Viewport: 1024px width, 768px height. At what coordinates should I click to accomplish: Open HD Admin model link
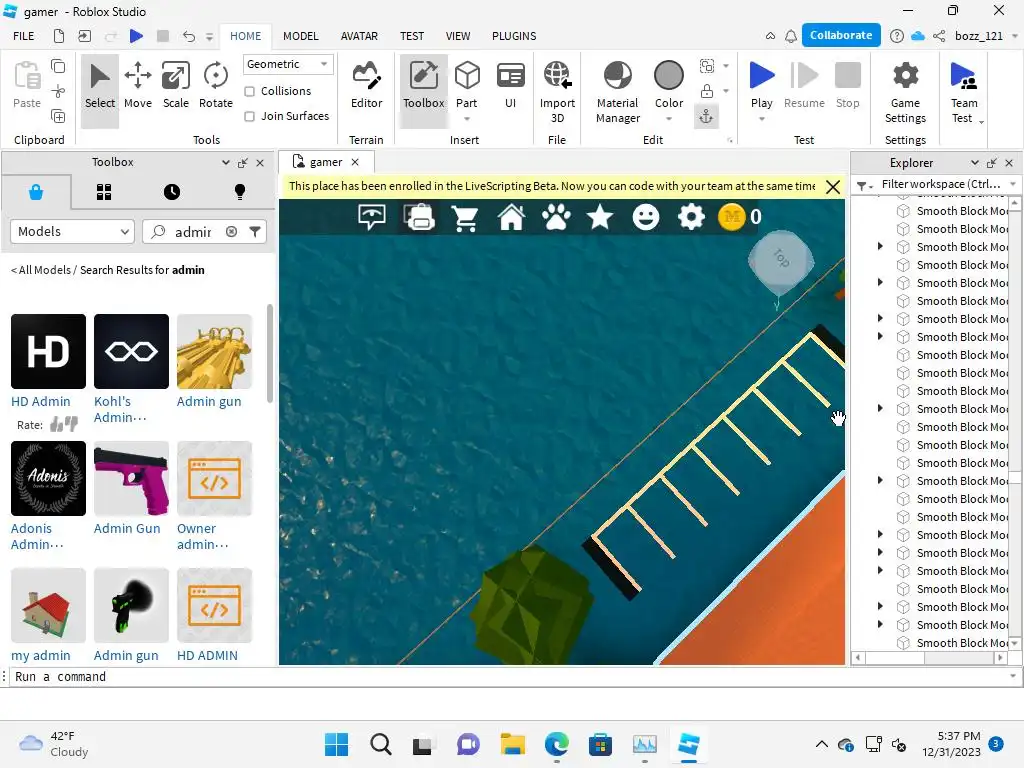(x=40, y=402)
